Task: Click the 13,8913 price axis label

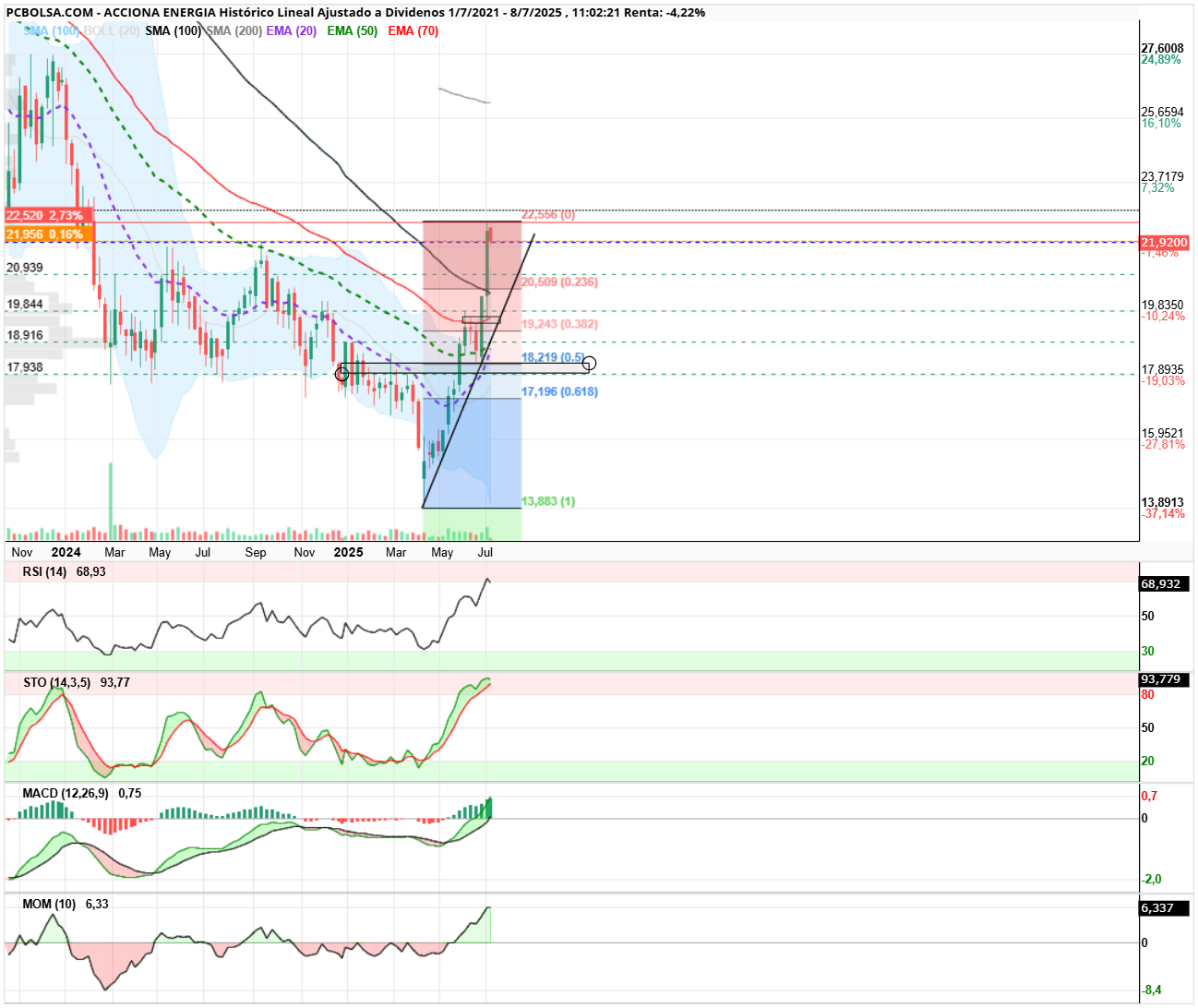Action: (x=1162, y=502)
